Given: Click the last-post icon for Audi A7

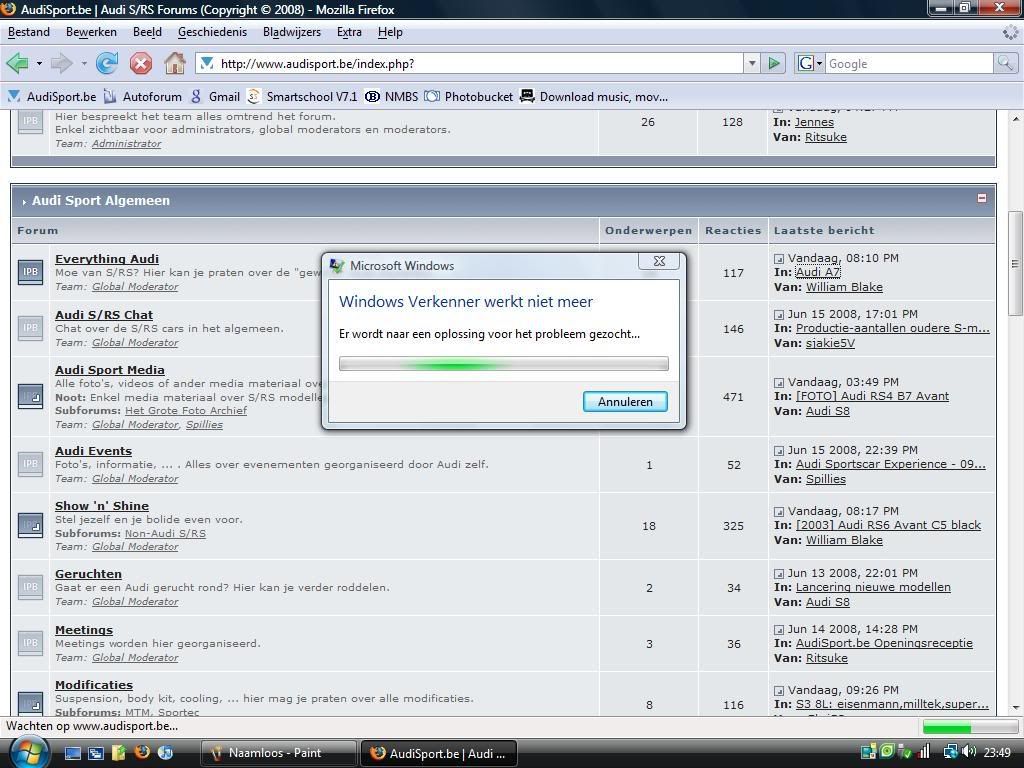Looking at the screenshot, I should (x=778, y=259).
